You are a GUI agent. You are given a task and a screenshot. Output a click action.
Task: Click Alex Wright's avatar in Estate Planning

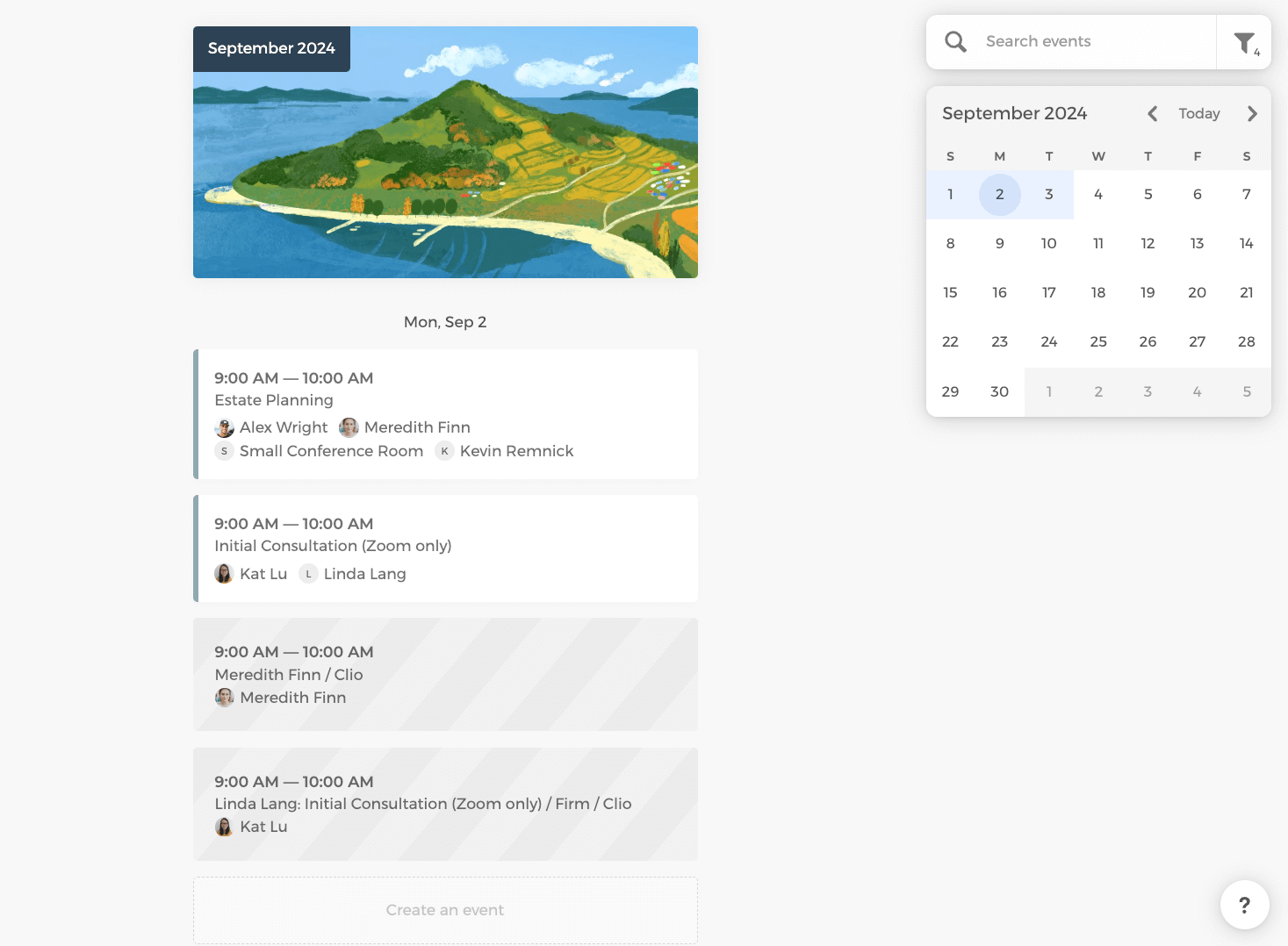(x=224, y=427)
